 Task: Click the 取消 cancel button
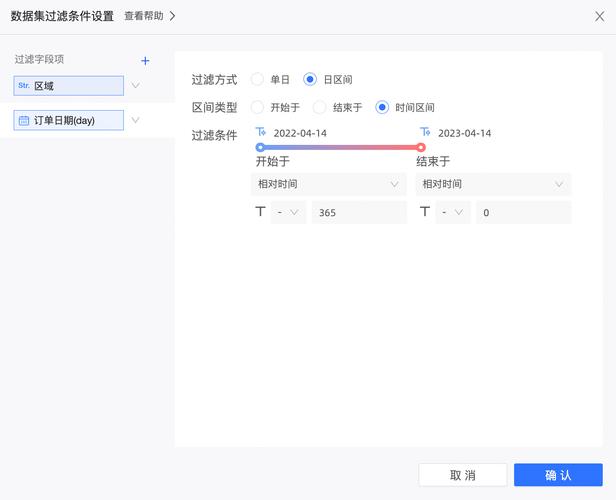coord(463,475)
